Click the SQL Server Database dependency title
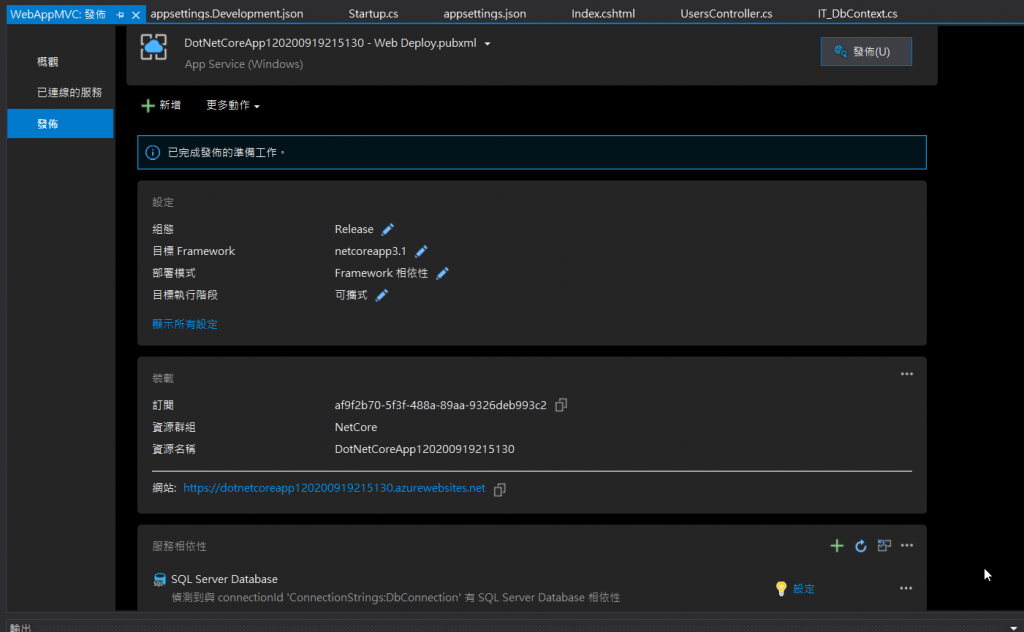This screenshot has width=1024, height=632. tap(224, 579)
